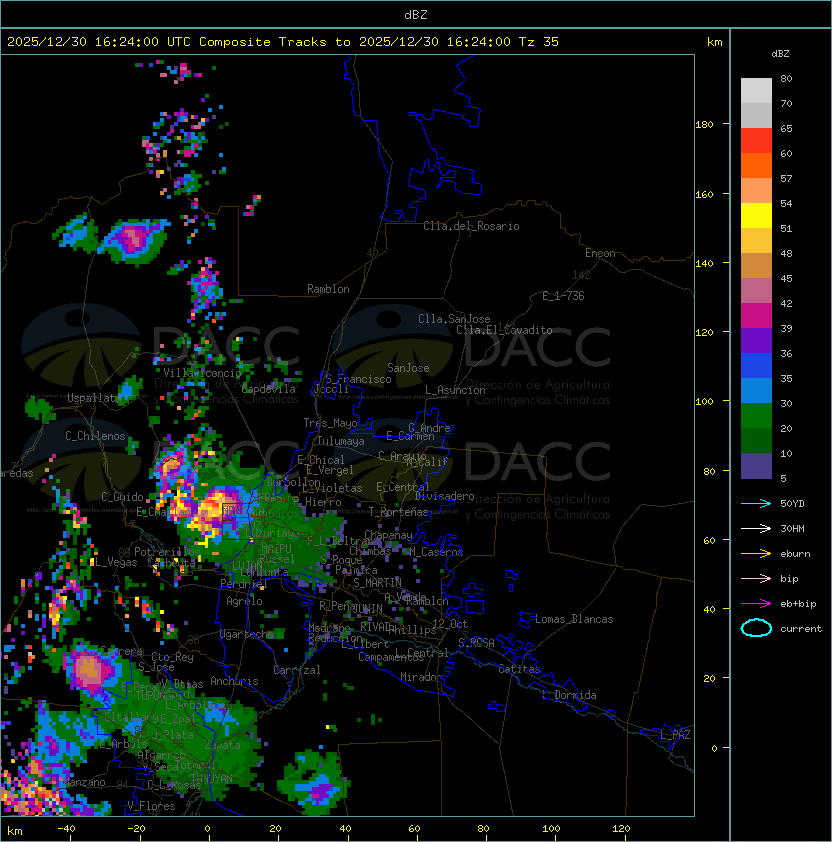Click the 140 tick on vertical km axis
Image resolution: width=832 pixels, height=842 pixels.
coord(704,263)
